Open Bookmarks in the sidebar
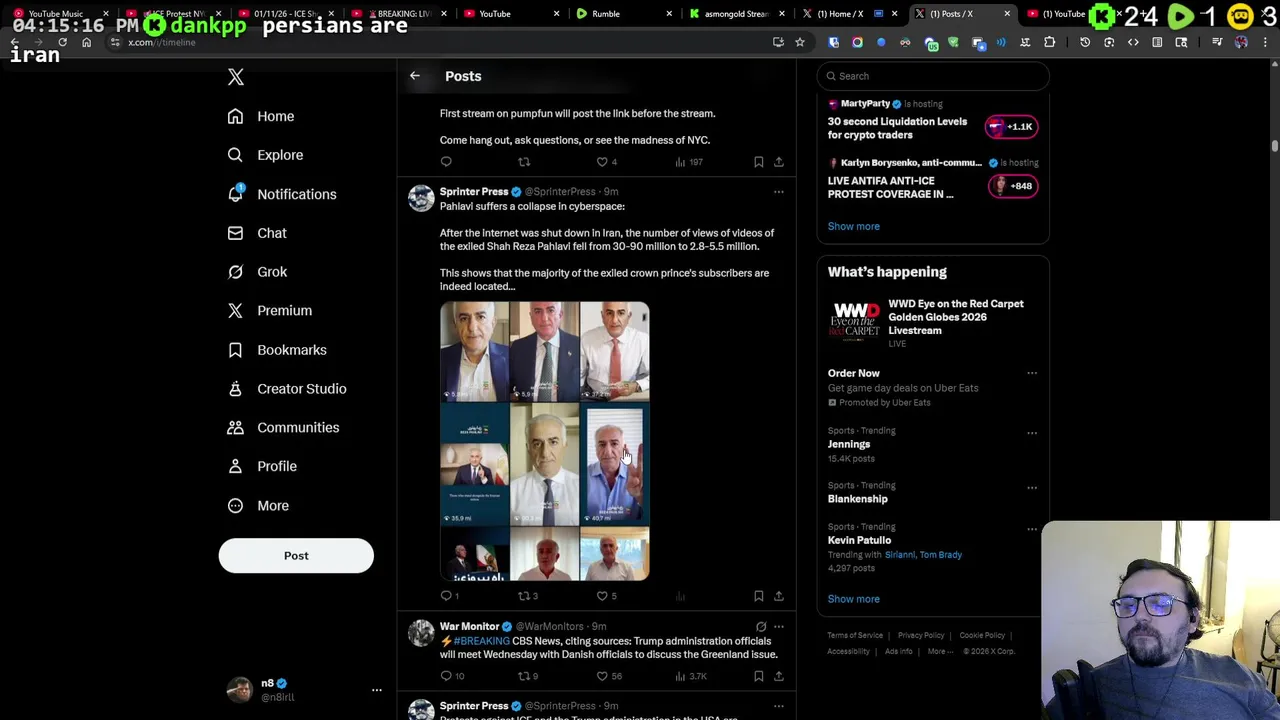This screenshot has width=1280, height=720. coord(277,350)
